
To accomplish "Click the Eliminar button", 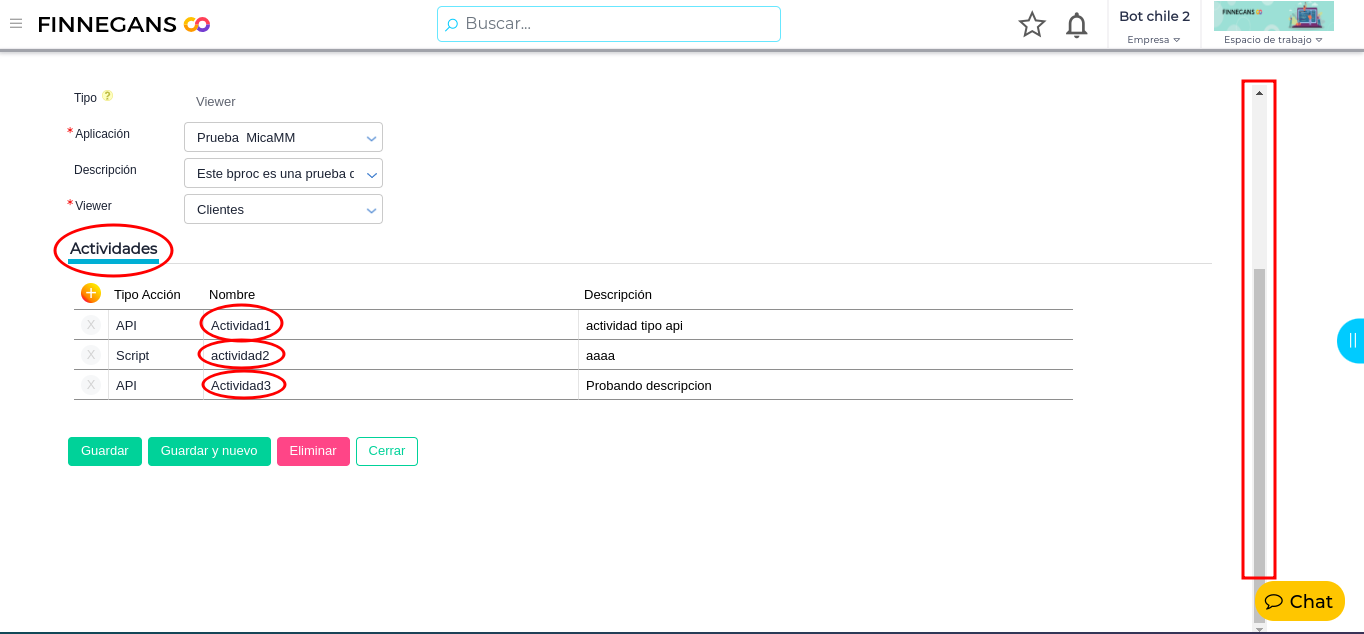I will coord(313,451).
